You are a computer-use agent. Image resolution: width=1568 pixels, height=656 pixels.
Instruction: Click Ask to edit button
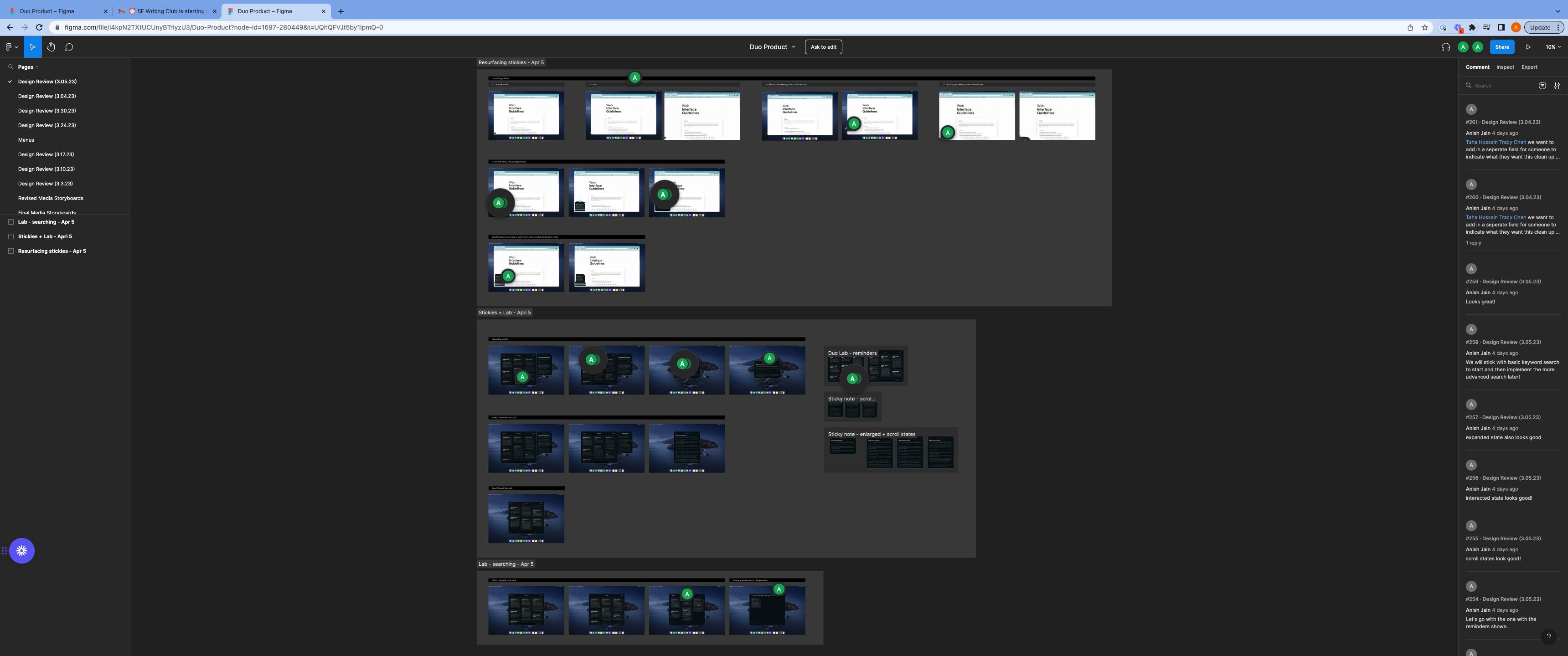tap(824, 47)
